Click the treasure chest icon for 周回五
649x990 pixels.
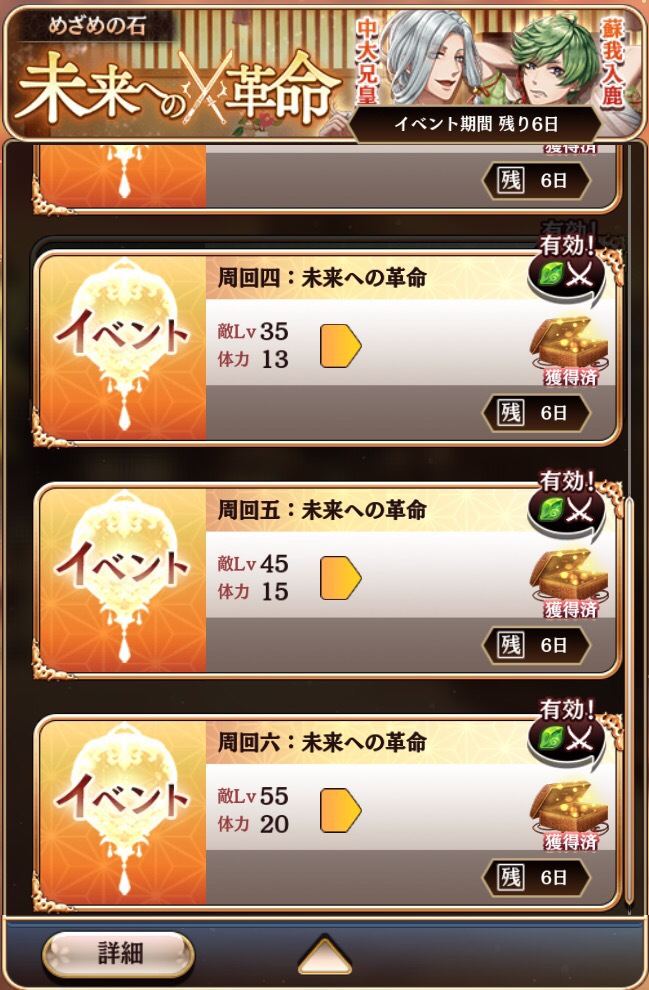tap(569, 583)
